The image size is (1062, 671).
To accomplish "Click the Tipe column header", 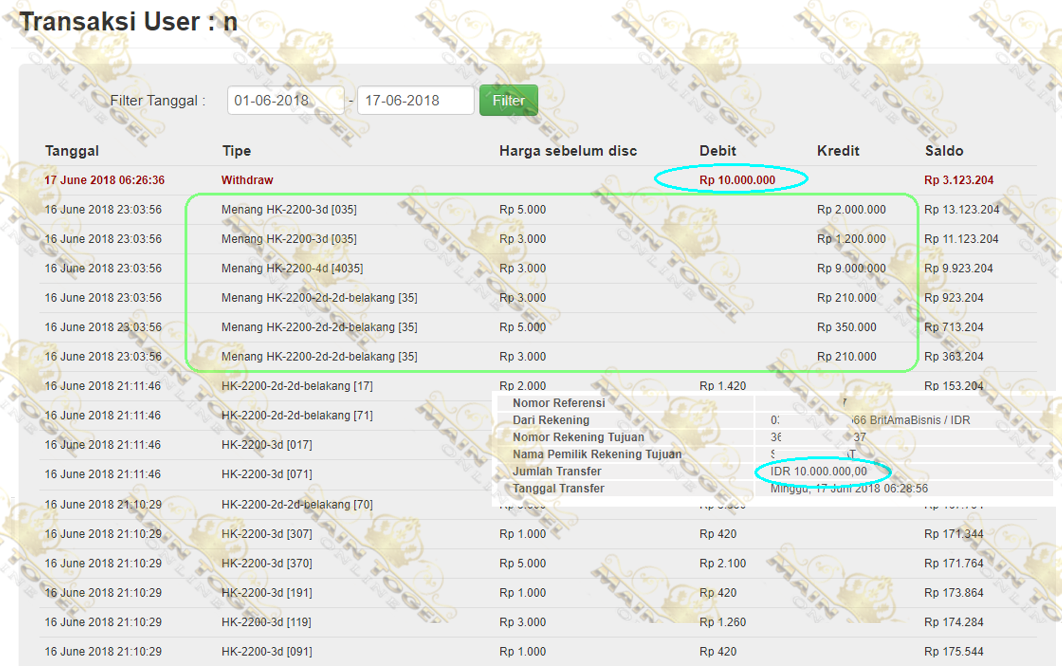I will (236, 151).
